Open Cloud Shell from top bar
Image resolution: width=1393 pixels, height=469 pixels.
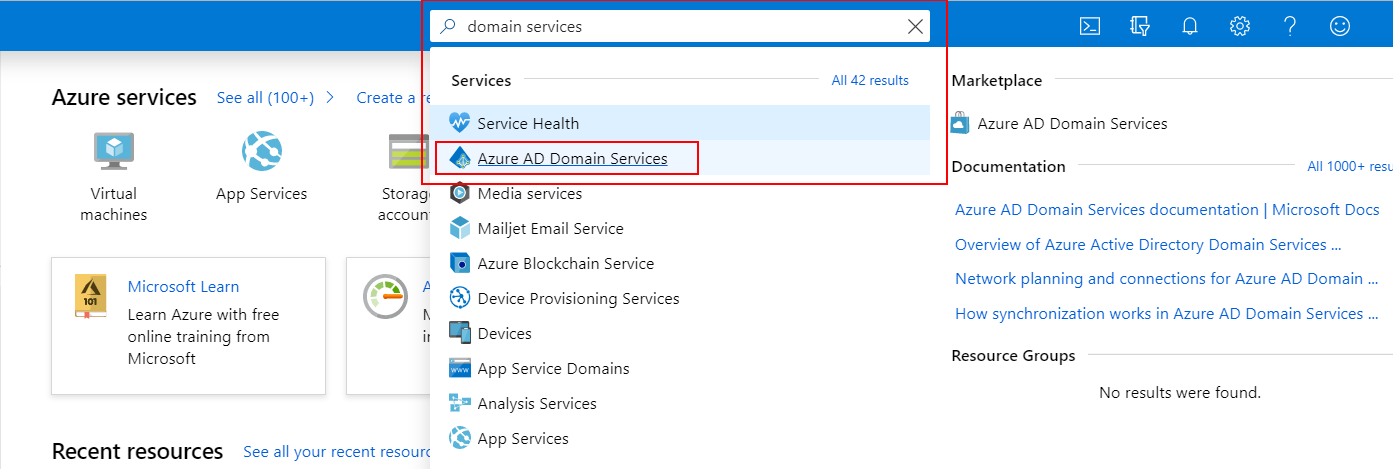point(1090,26)
